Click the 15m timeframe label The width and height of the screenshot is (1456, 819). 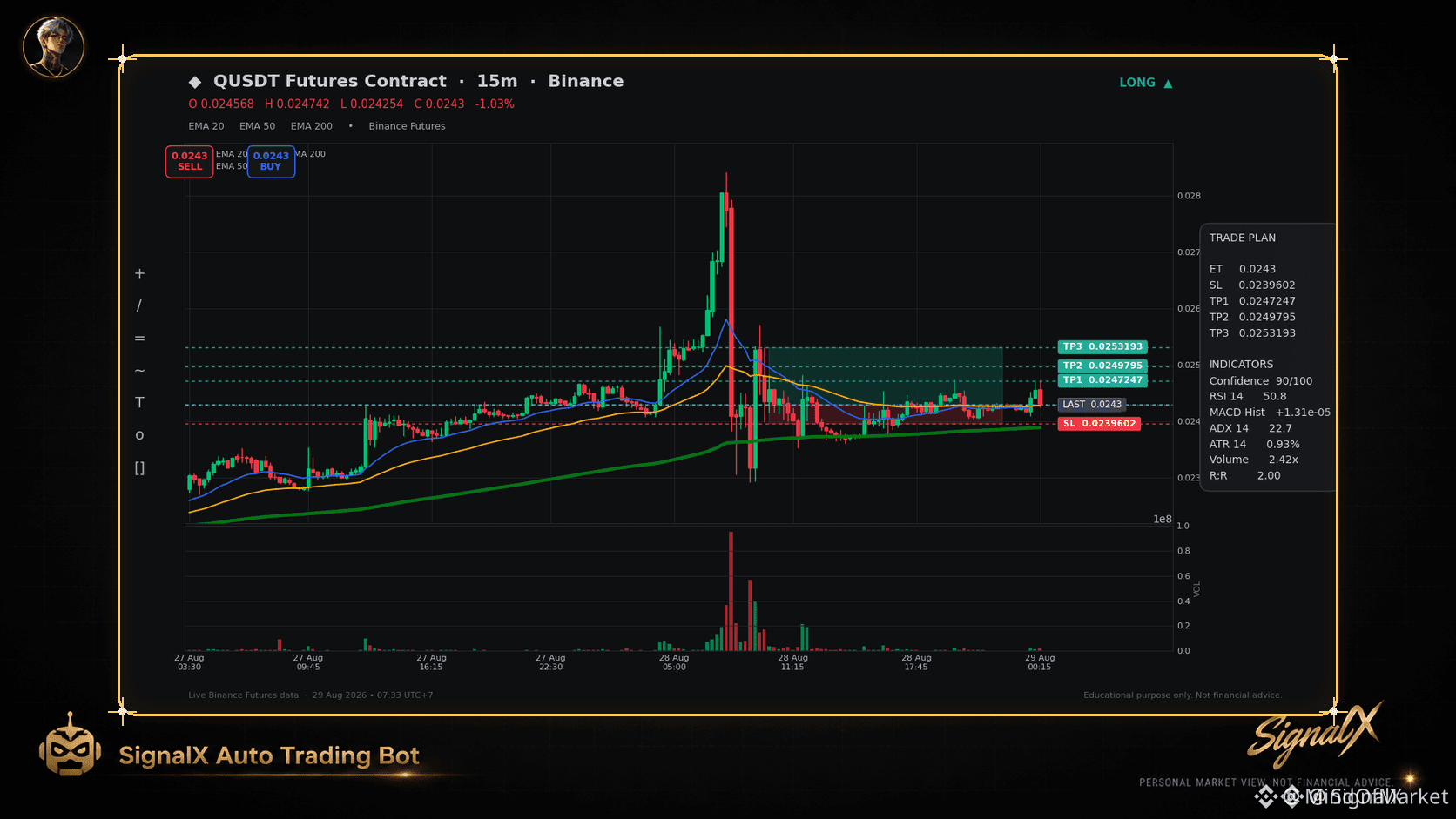point(497,81)
